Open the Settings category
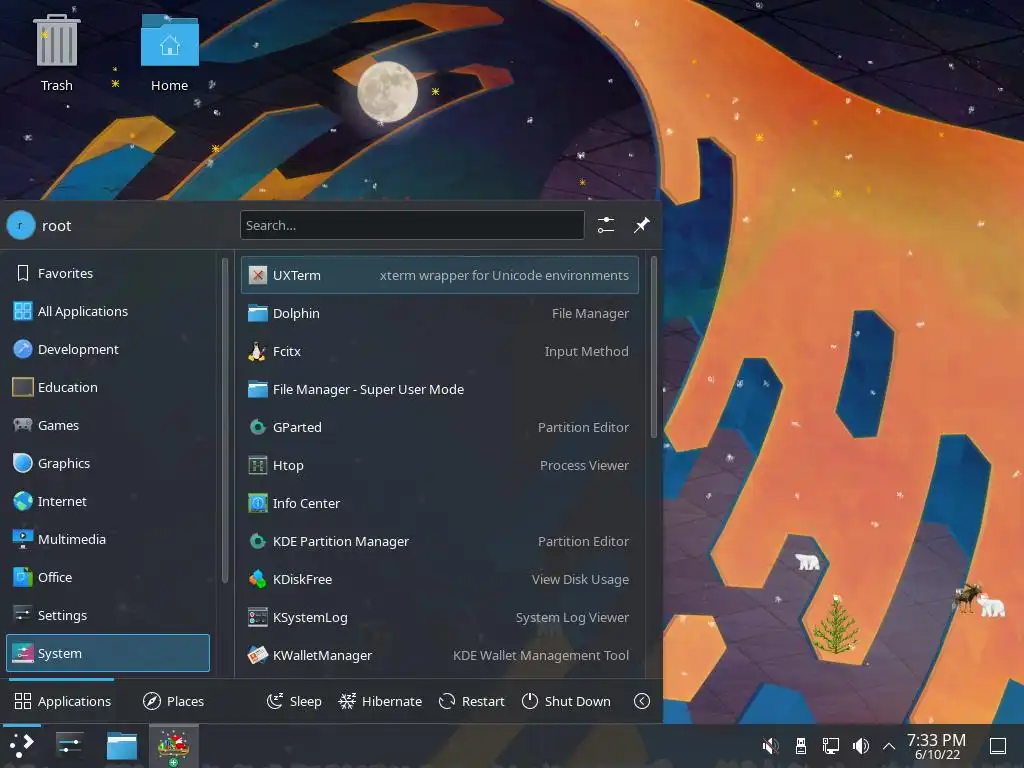The width and height of the screenshot is (1024, 768). pos(108,615)
